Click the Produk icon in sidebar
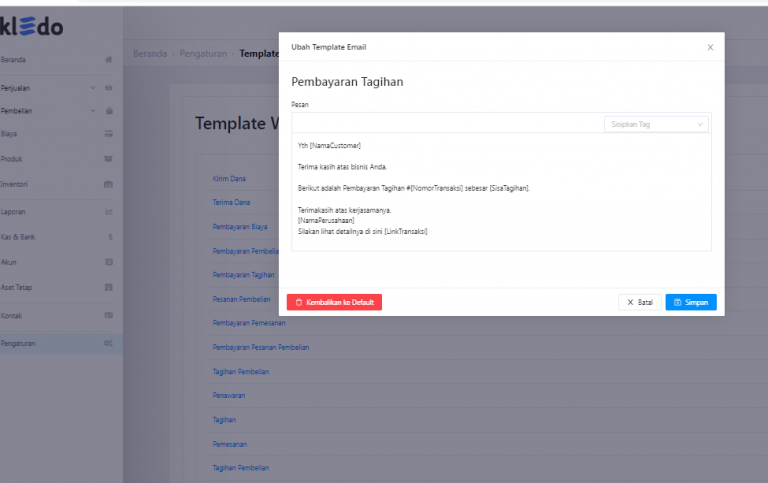 click(x=108, y=159)
